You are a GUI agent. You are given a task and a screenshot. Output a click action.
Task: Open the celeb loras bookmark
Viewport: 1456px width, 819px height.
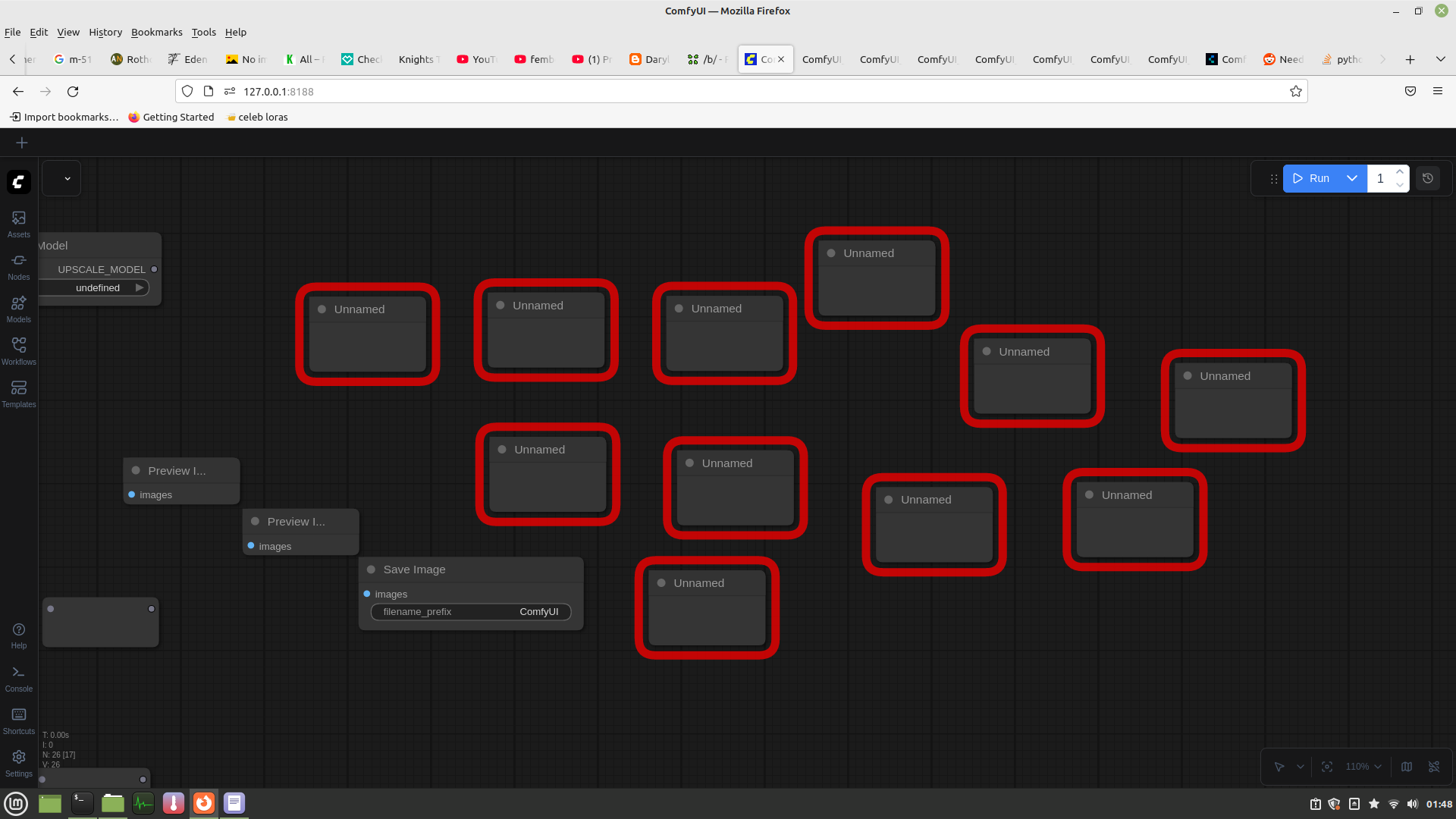point(258,117)
